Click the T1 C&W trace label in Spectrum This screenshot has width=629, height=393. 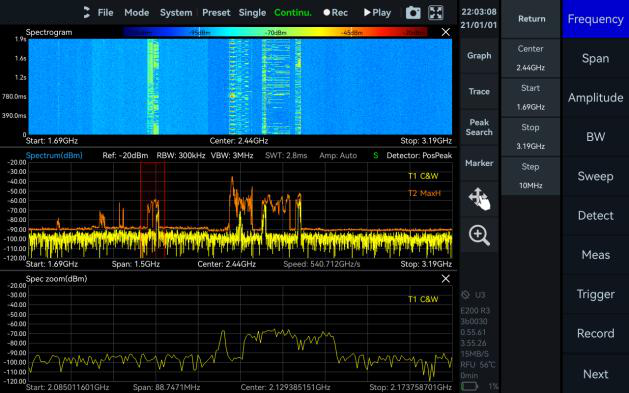tap(423, 176)
